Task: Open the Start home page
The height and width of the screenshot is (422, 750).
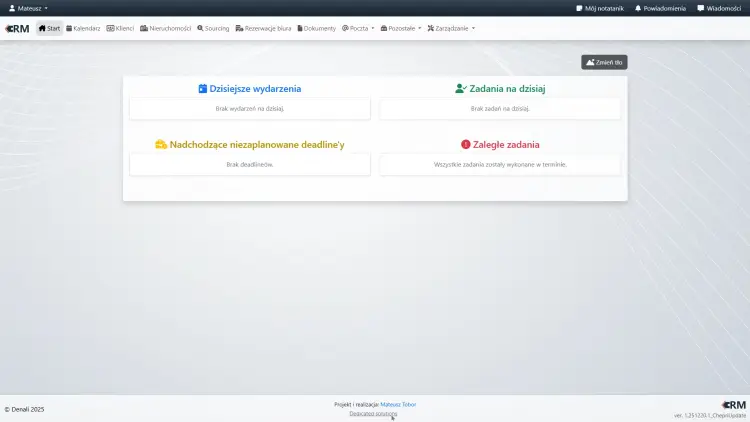Action: pos(49,28)
